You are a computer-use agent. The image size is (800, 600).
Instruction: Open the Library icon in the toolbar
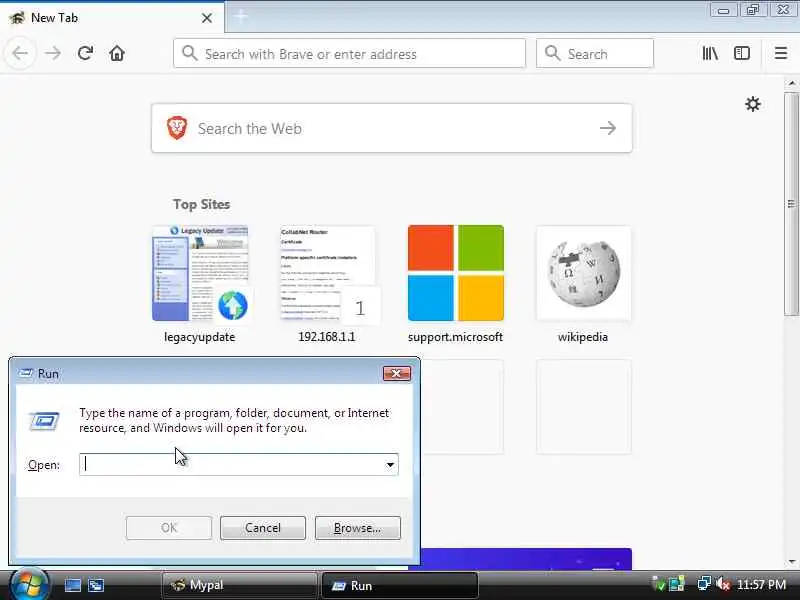tap(710, 53)
